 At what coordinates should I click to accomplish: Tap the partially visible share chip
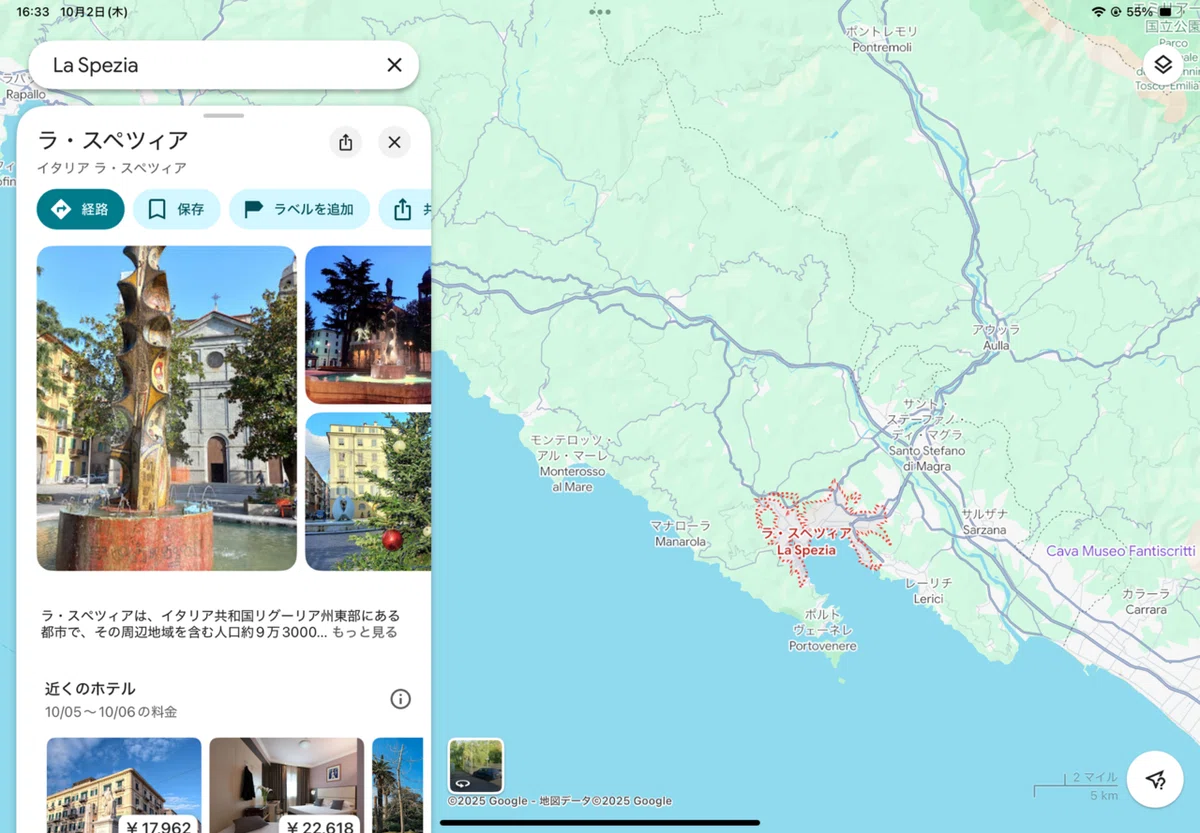click(x=405, y=209)
